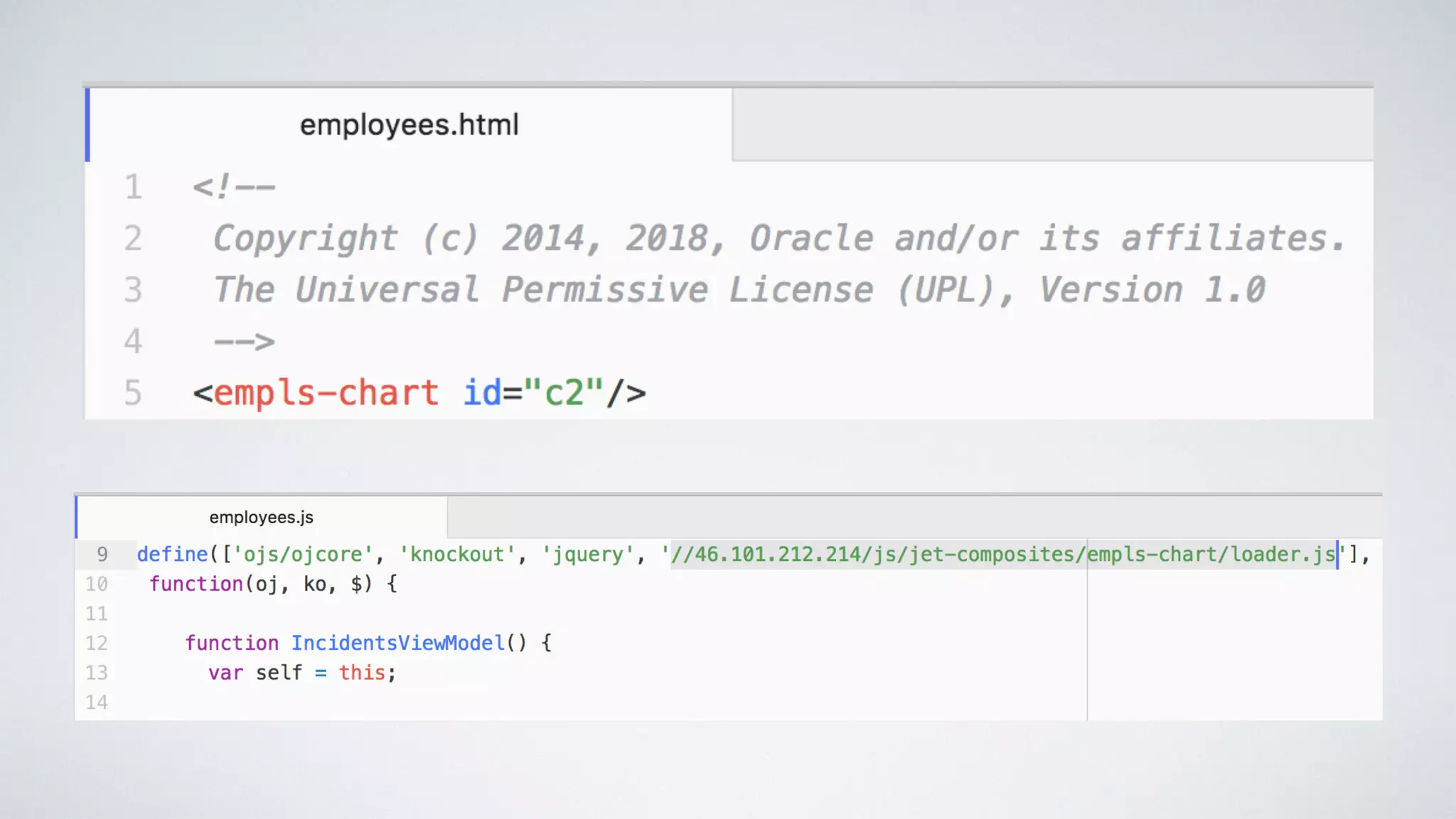This screenshot has width=1456, height=819.
Task: Click line number 14 in employees.js gutter
Action: coord(97,702)
